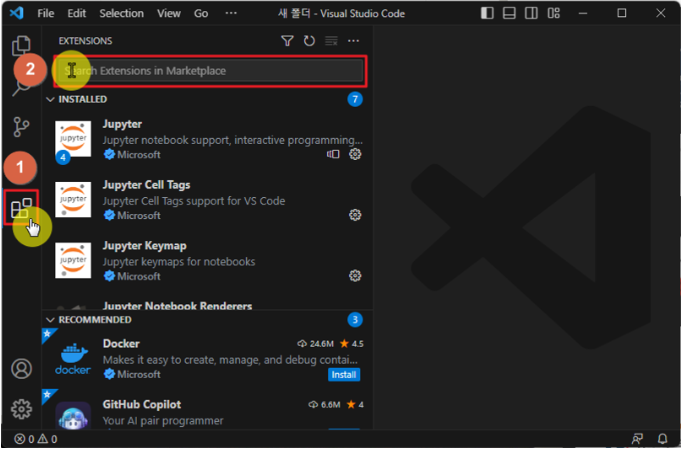Click the VS Code logo in title bar
This screenshot has height=450, width=682.
coord(17,13)
